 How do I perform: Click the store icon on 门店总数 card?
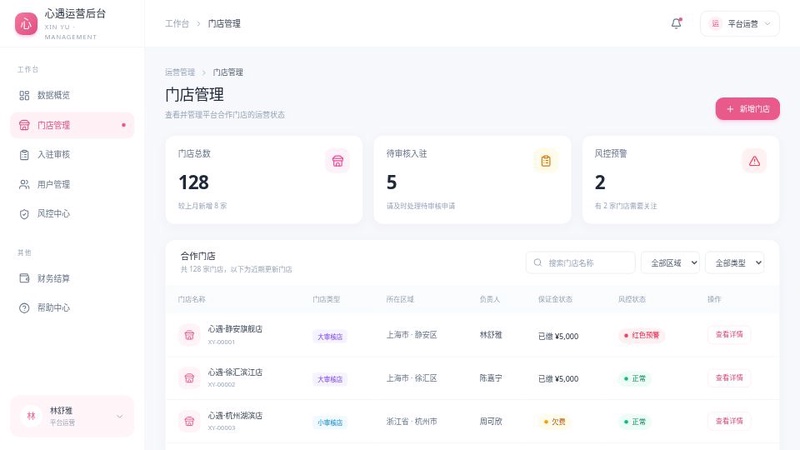click(x=338, y=161)
